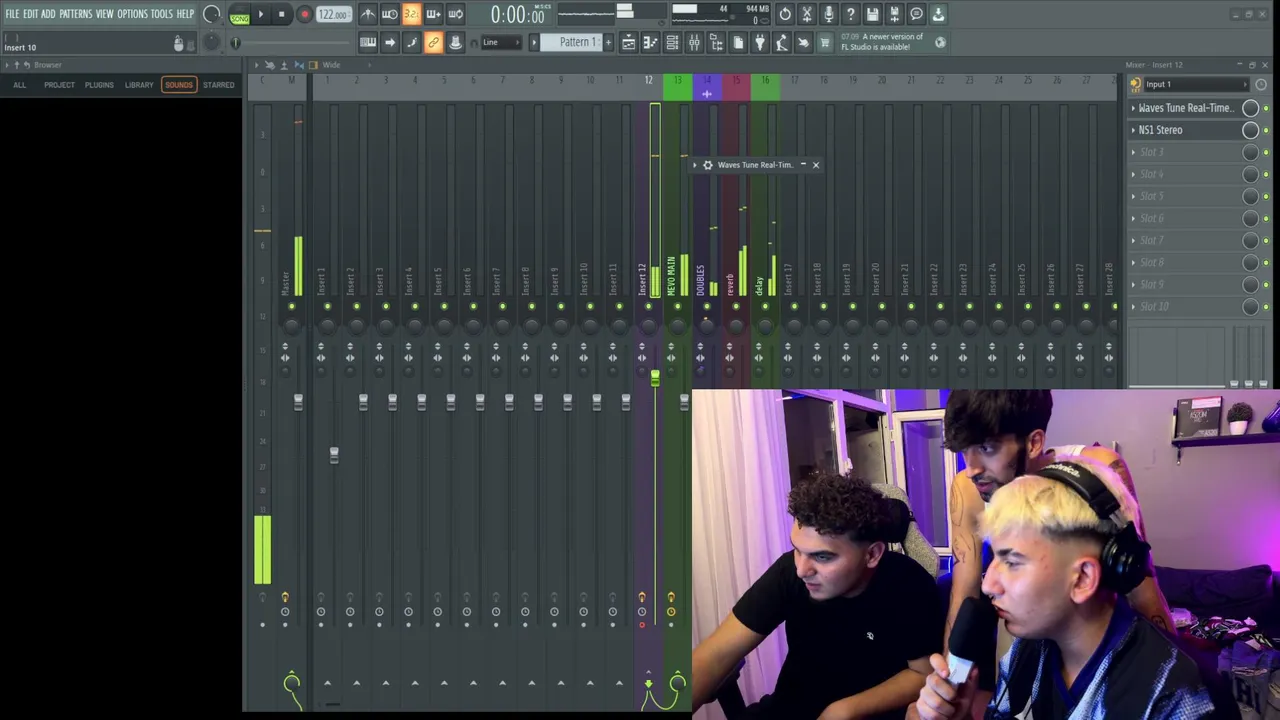Open help with the question mark icon
The image size is (1280, 720).
tap(851, 14)
